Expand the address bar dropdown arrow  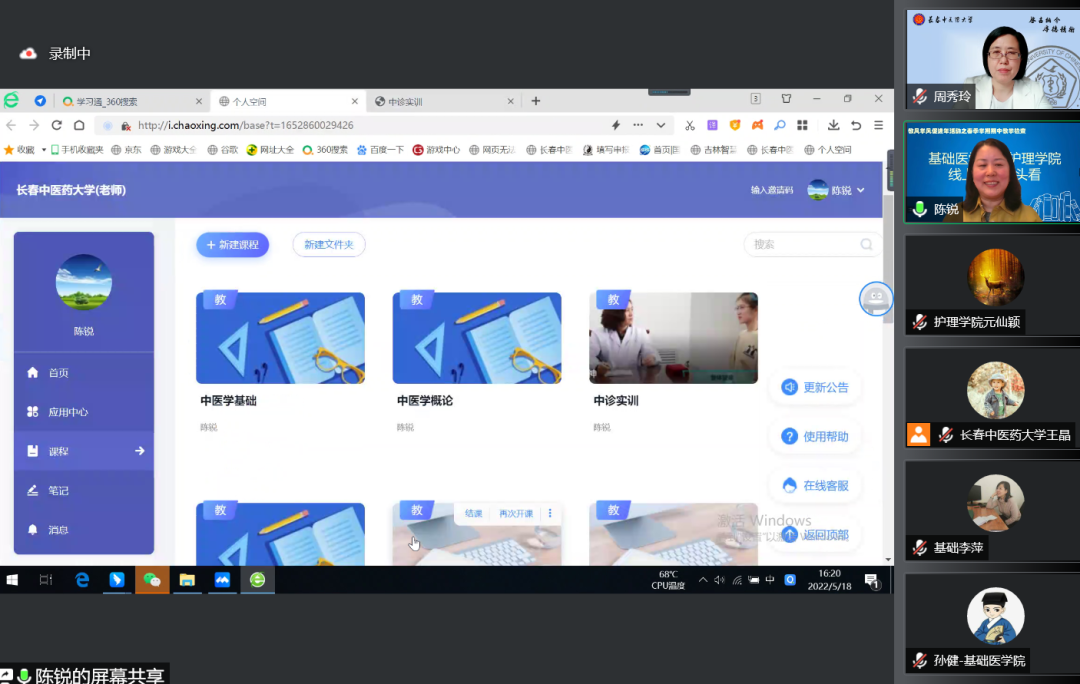661,125
